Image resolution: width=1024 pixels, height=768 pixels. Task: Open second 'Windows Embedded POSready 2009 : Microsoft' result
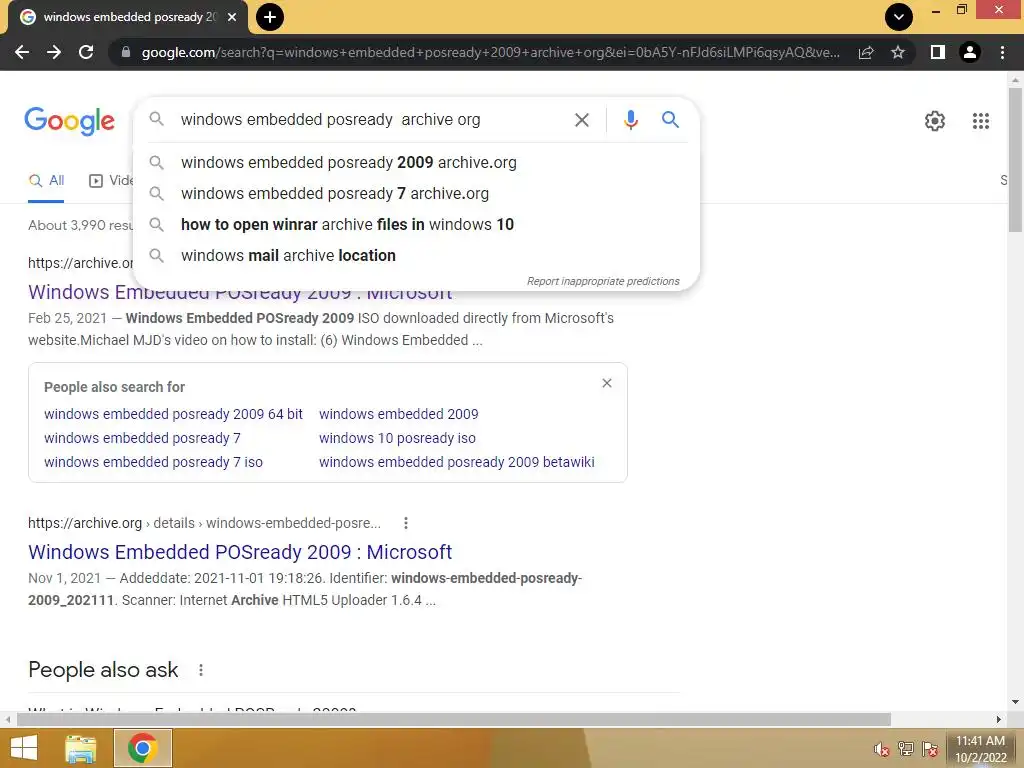[x=240, y=552]
